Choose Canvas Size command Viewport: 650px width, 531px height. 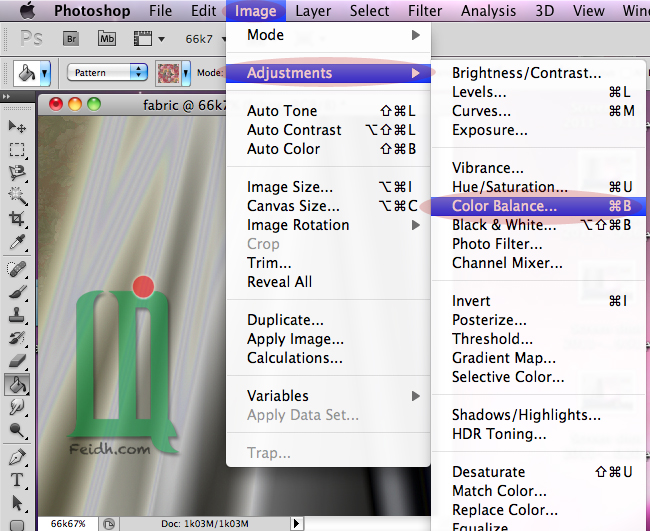pos(328,206)
